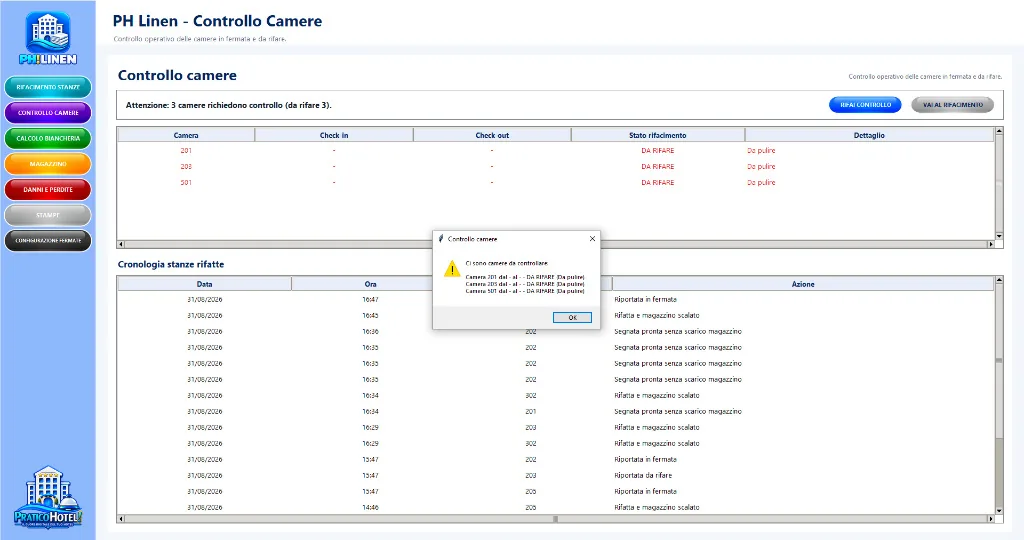The width and height of the screenshot is (1024, 540).
Task: Open Rifacimento Stanze section
Action: (48, 87)
